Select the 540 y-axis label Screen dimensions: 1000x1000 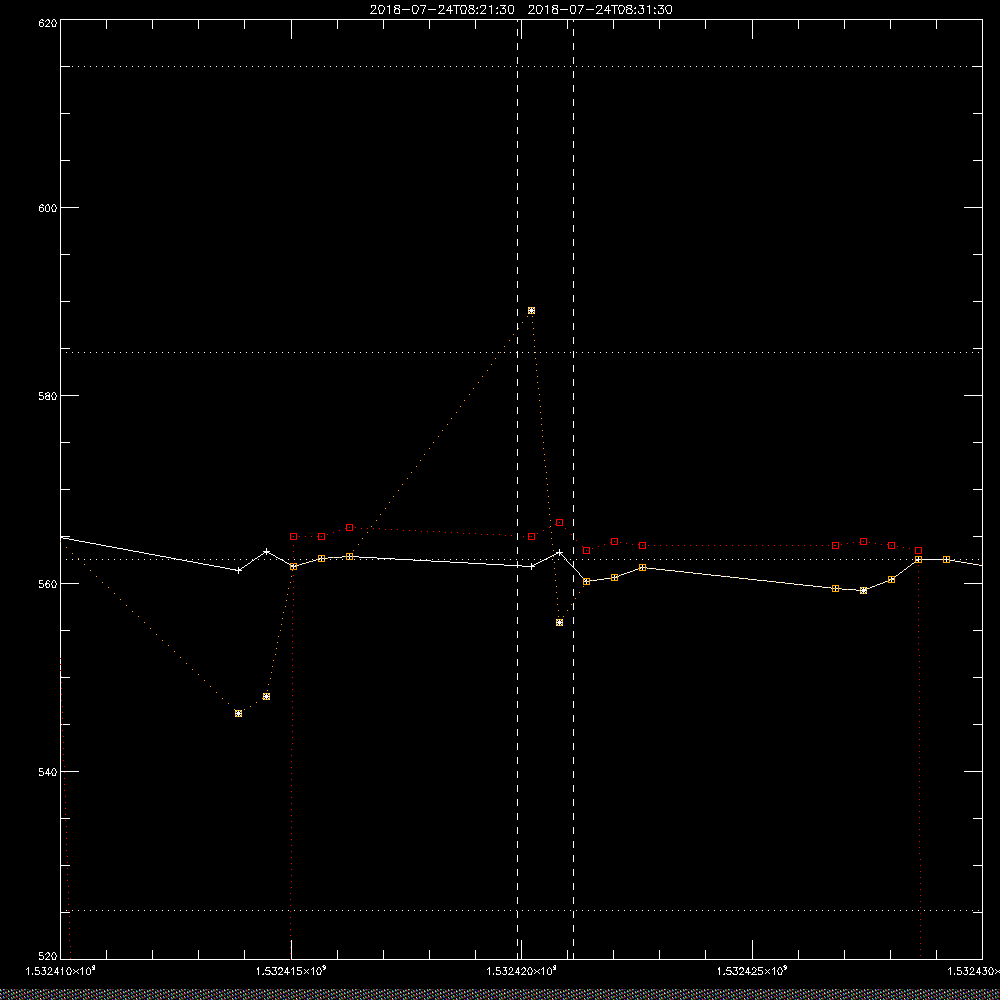click(x=48, y=772)
